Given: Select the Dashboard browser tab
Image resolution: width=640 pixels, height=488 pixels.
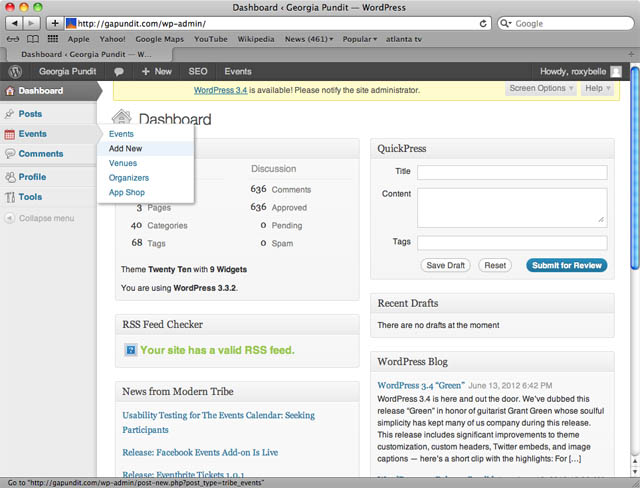Looking at the screenshot, I should click(x=87, y=54).
